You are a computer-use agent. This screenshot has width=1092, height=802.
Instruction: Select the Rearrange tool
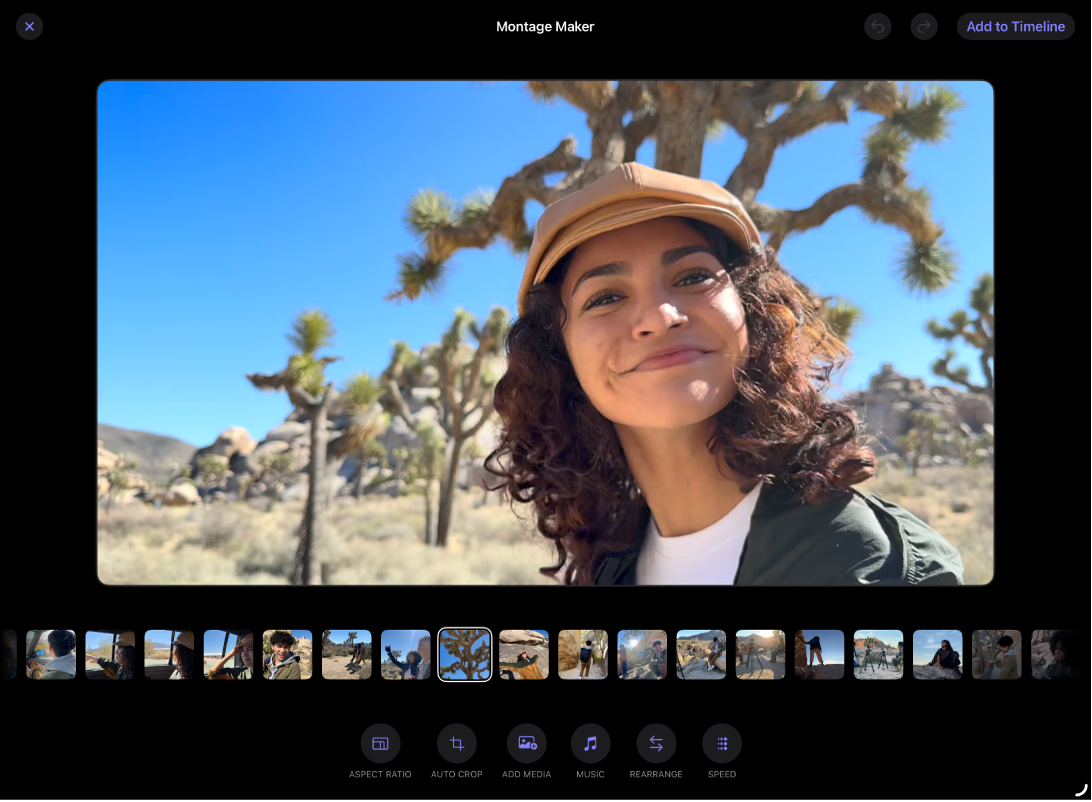point(656,744)
